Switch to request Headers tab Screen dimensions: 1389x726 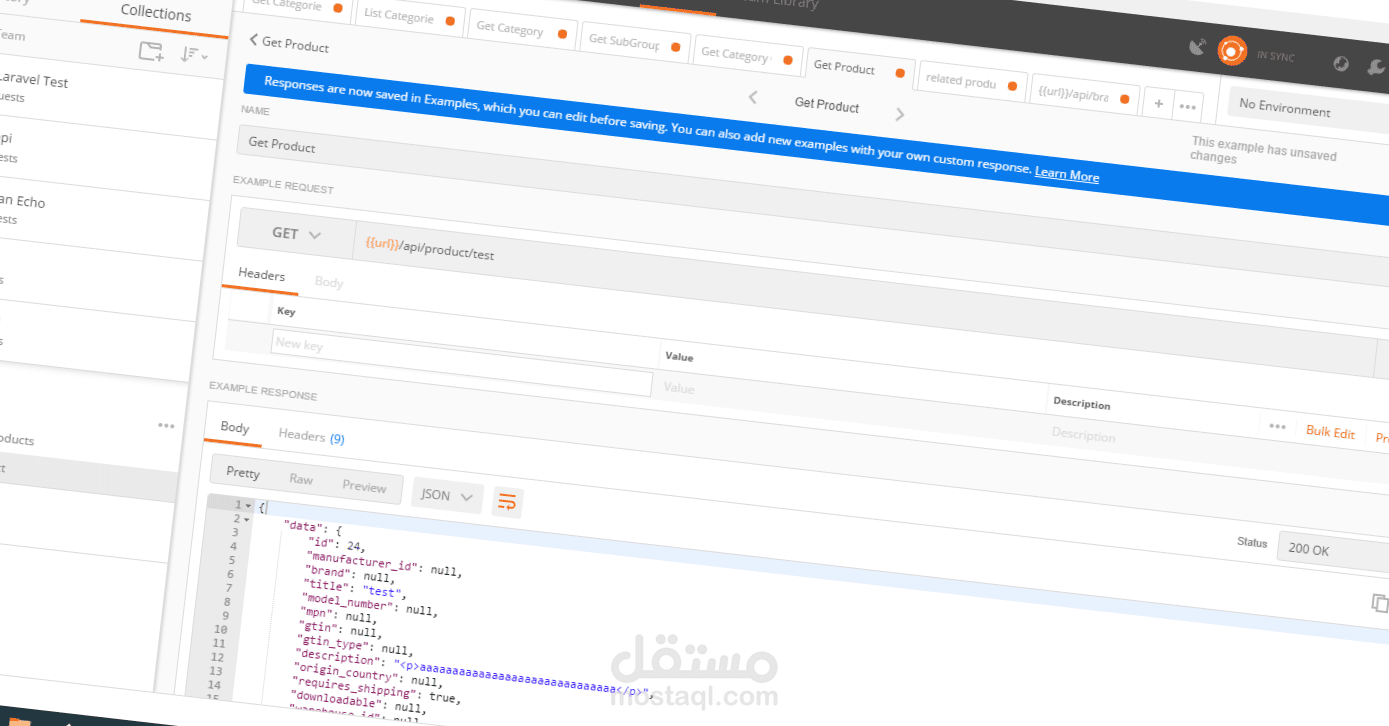[261, 275]
